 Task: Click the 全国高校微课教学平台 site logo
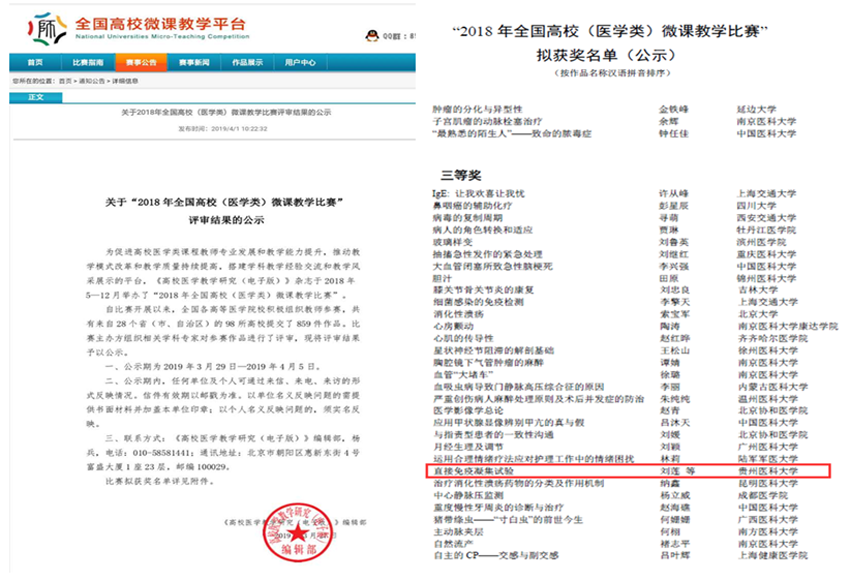tap(139, 29)
